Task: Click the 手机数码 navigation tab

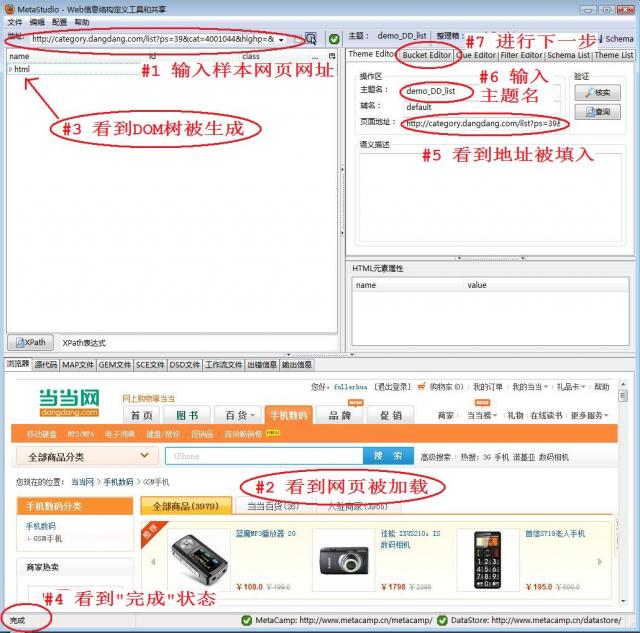Action: click(289, 415)
